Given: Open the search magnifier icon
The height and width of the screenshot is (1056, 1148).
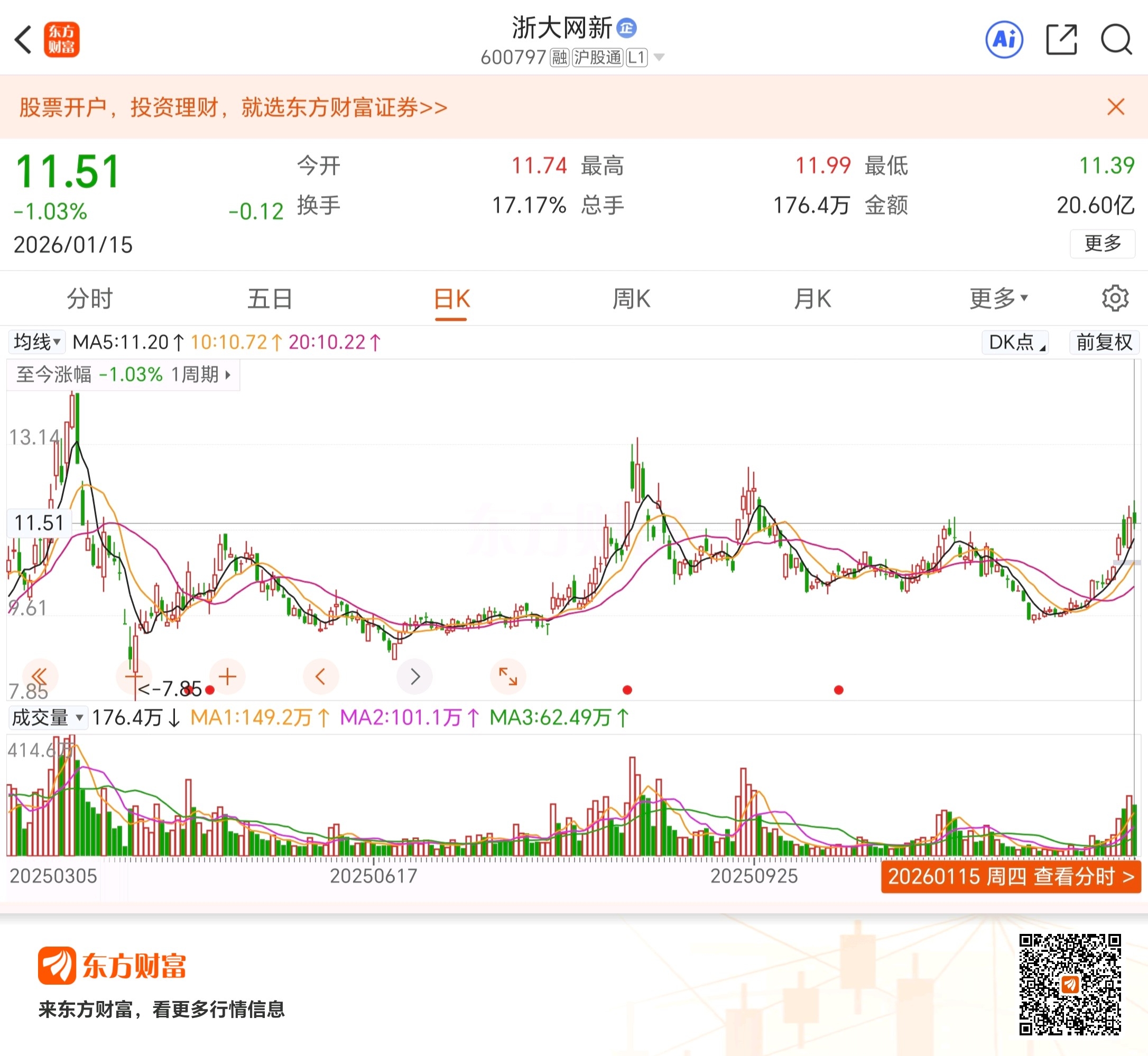Looking at the screenshot, I should tap(1116, 40).
